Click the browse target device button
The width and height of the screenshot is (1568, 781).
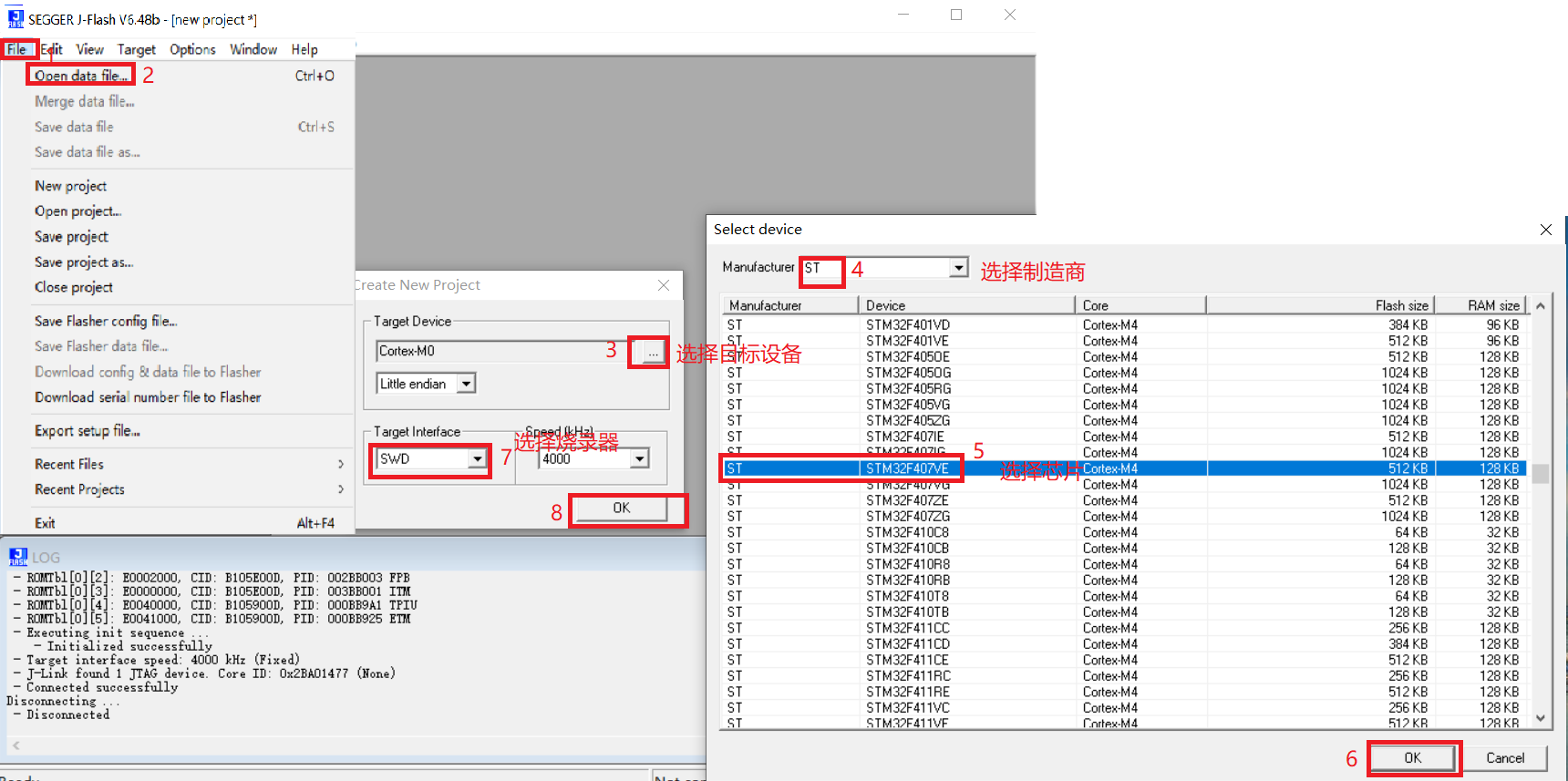[x=653, y=352]
